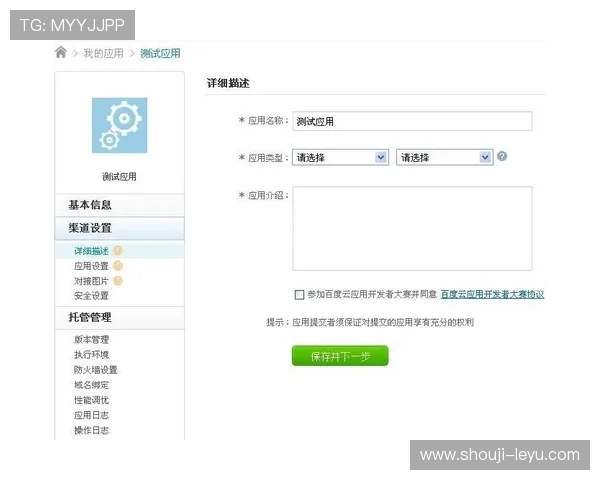
Task: Open 操作日志 sidebar item
Action: [91, 430]
